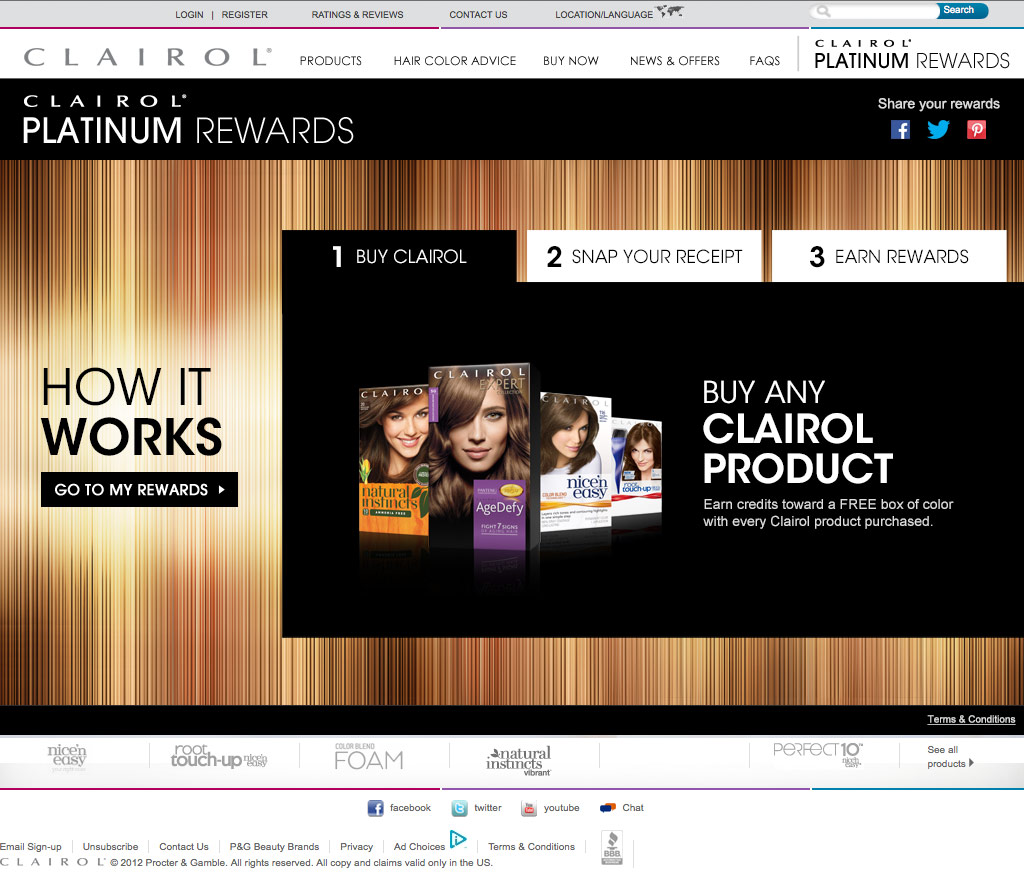Open the Buy Now menu
The height and width of the screenshot is (881, 1024).
tap(571, 61)
